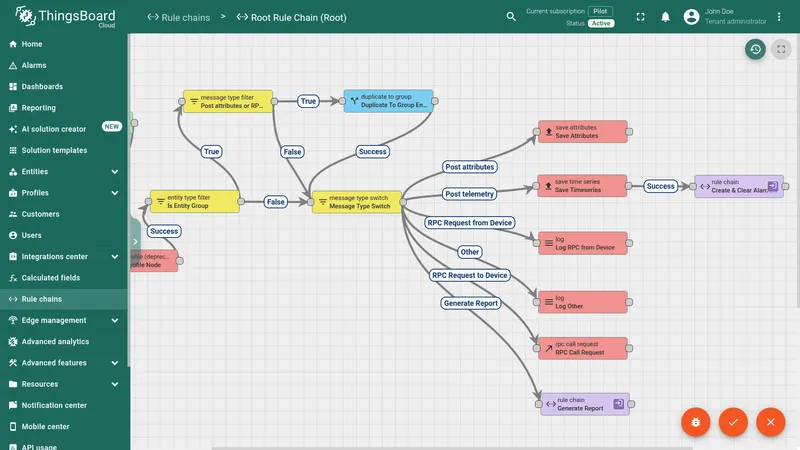
Task: Click the True label before Duplicate To Group
Action: 308,101
